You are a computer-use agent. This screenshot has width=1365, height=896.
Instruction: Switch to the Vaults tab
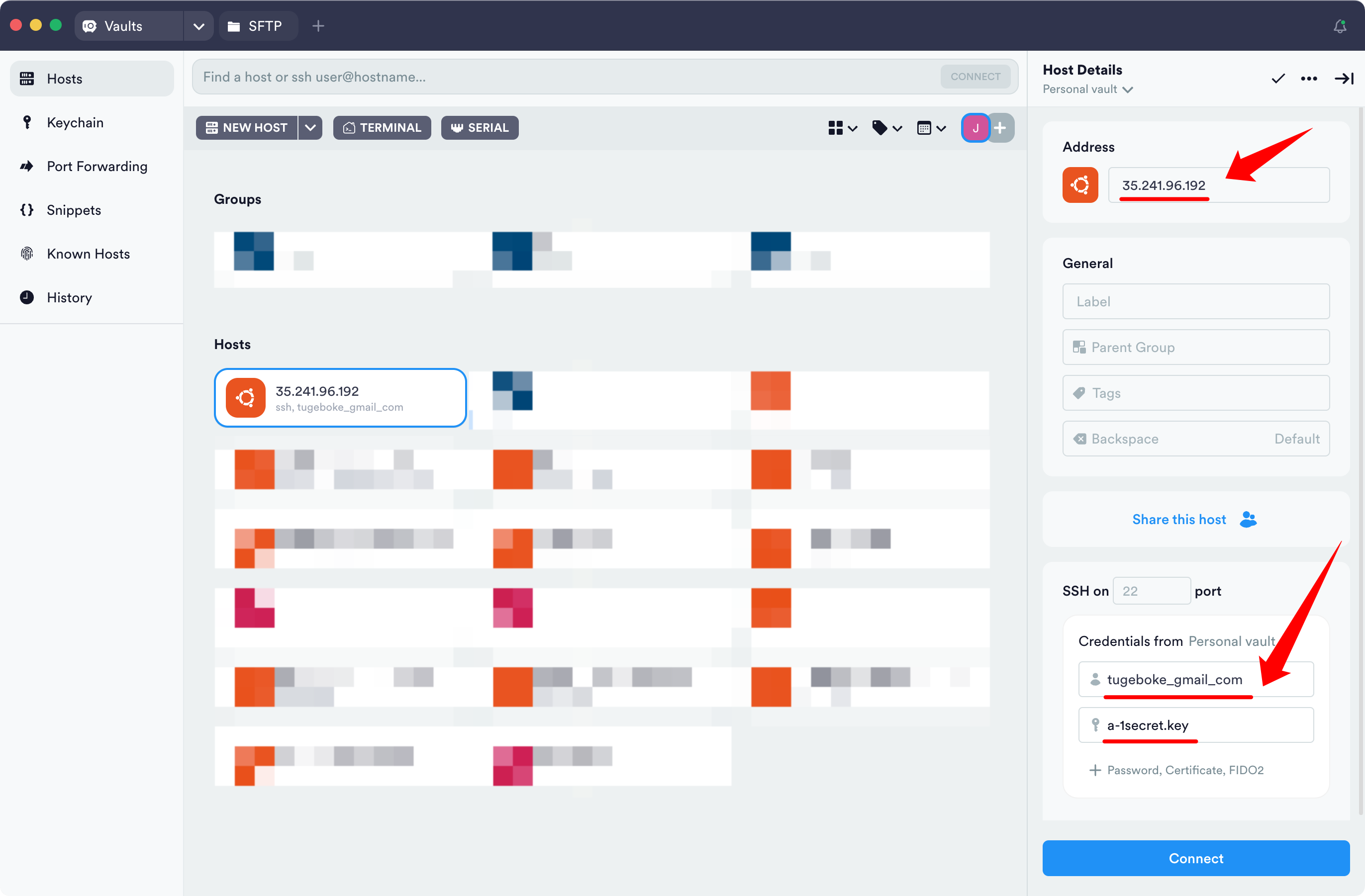129,26
